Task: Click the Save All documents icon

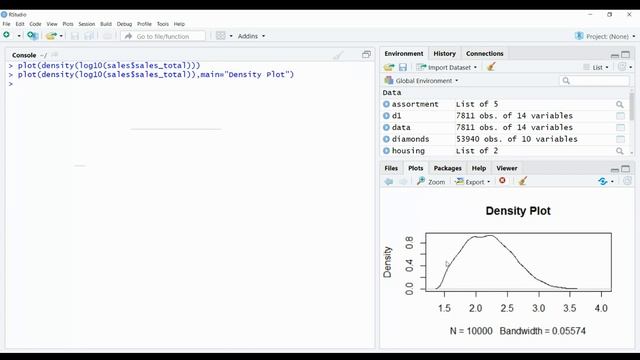Action: tap(89, 36)
